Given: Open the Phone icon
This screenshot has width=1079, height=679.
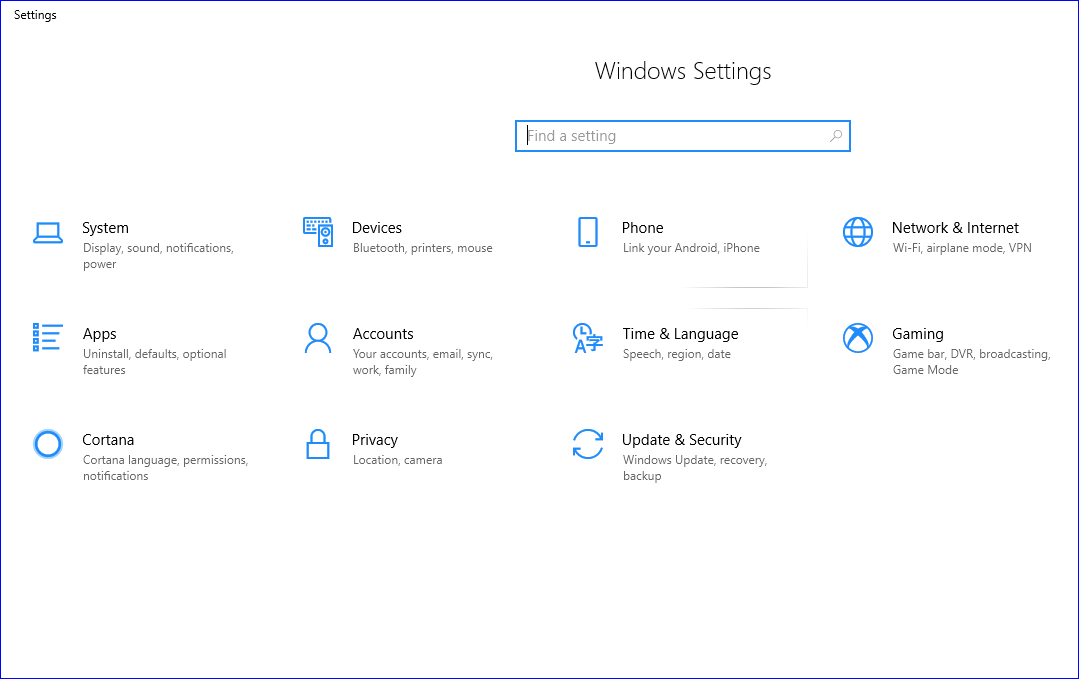Looking at the screenshot, I should pos(588,232).
